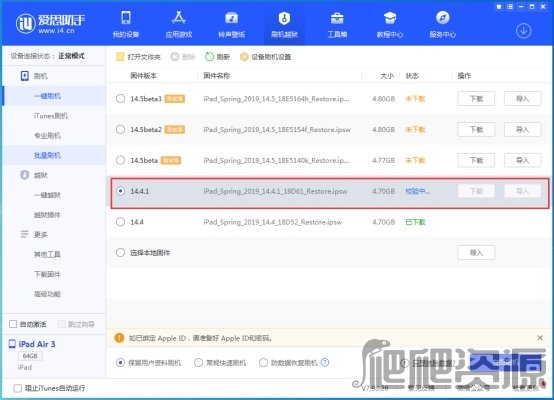Open the 服务中心 service center
The width and height of the screenshot is (554, 400).
click(x=443, y=24)
